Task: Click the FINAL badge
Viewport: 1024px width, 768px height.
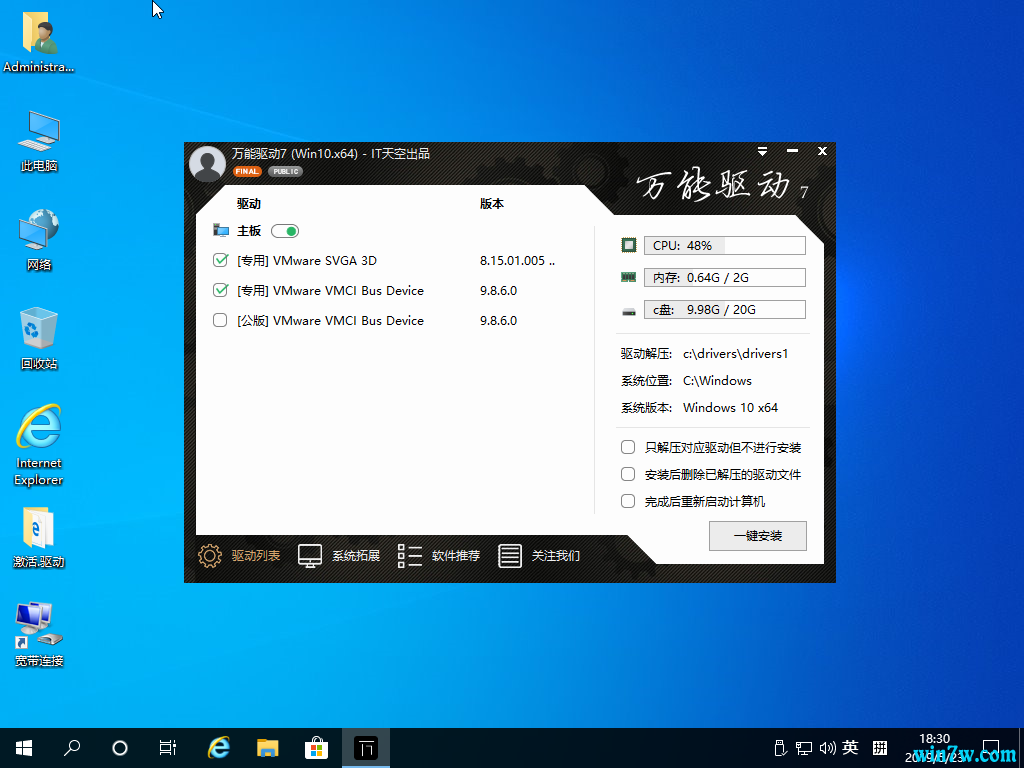Action: pyautogui.click(x=247, y=172)
